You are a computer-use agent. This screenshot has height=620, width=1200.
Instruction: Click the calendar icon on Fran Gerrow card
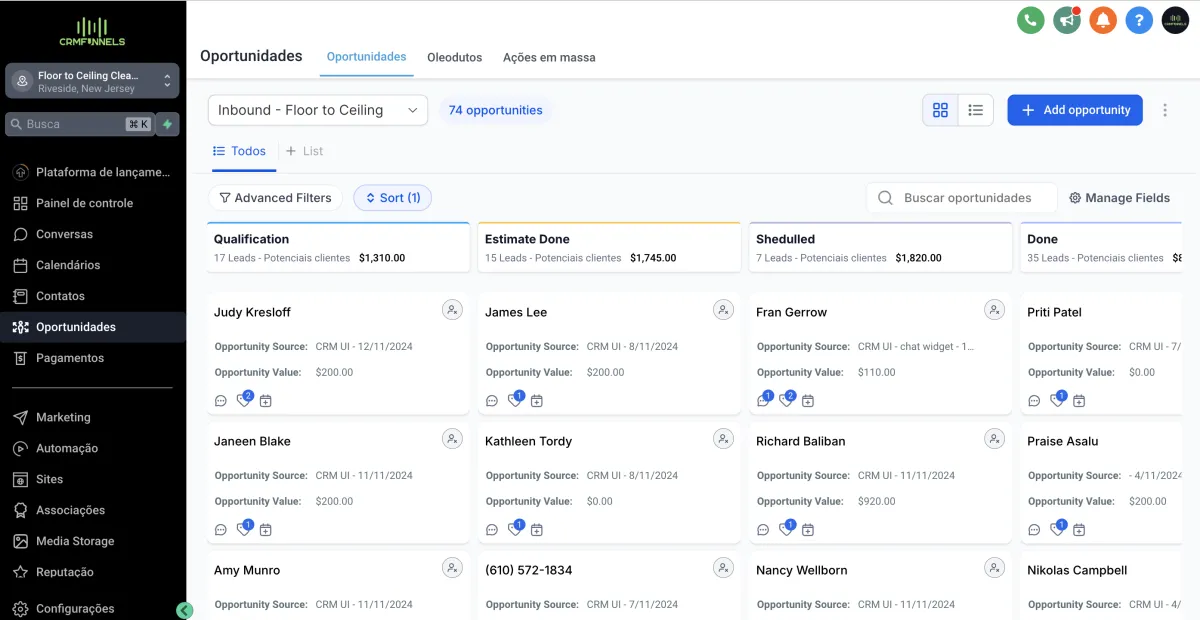coord(807,401)
